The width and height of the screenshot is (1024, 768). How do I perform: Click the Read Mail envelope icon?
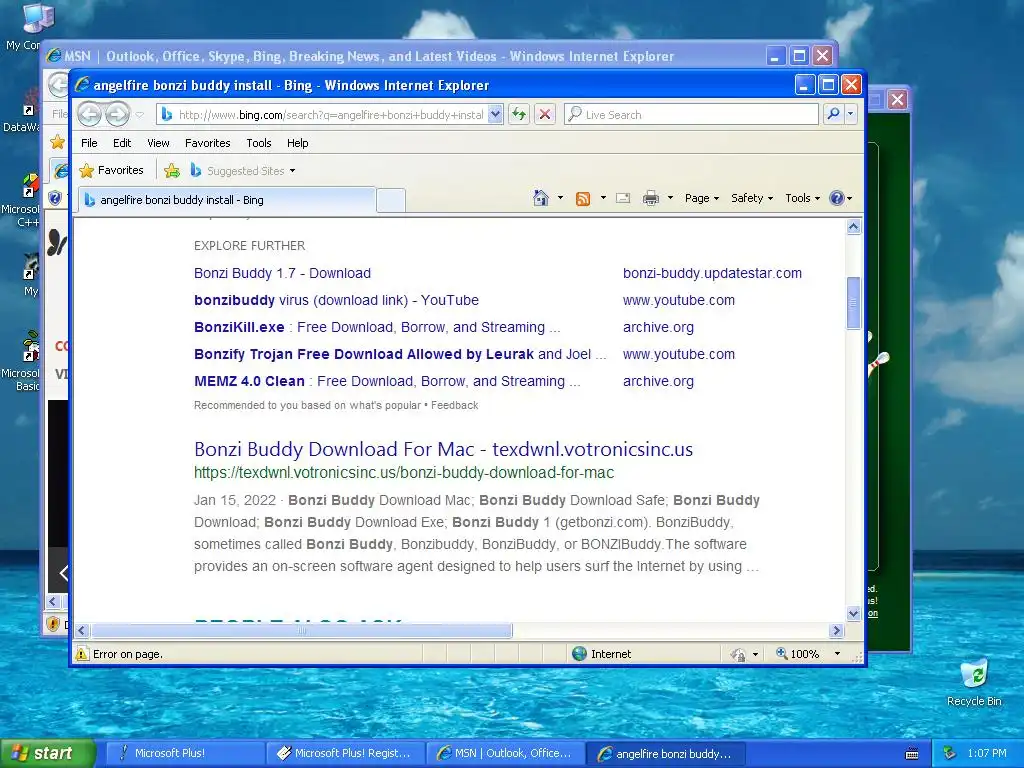pyautogui.click(x=623, y=198)
